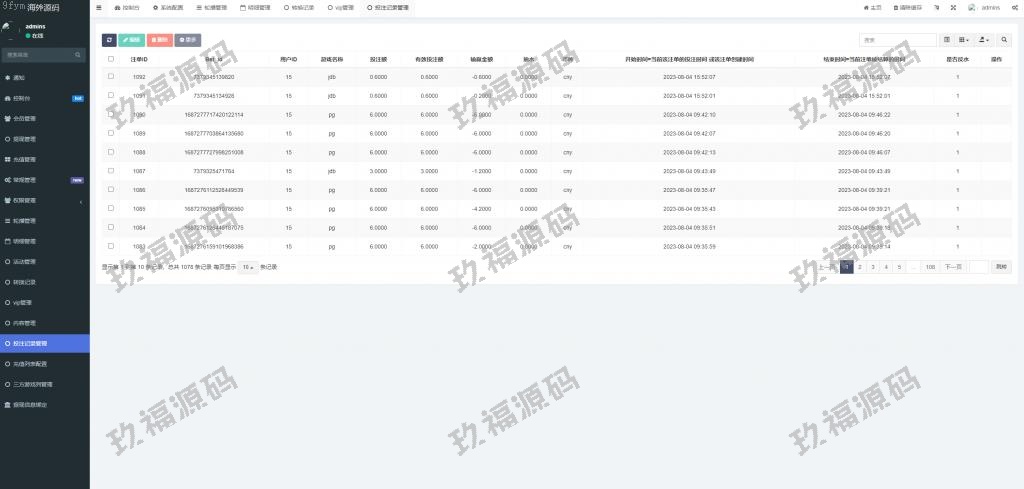
Task: Open the columns visibility dropdown
Action: point(964,40)
